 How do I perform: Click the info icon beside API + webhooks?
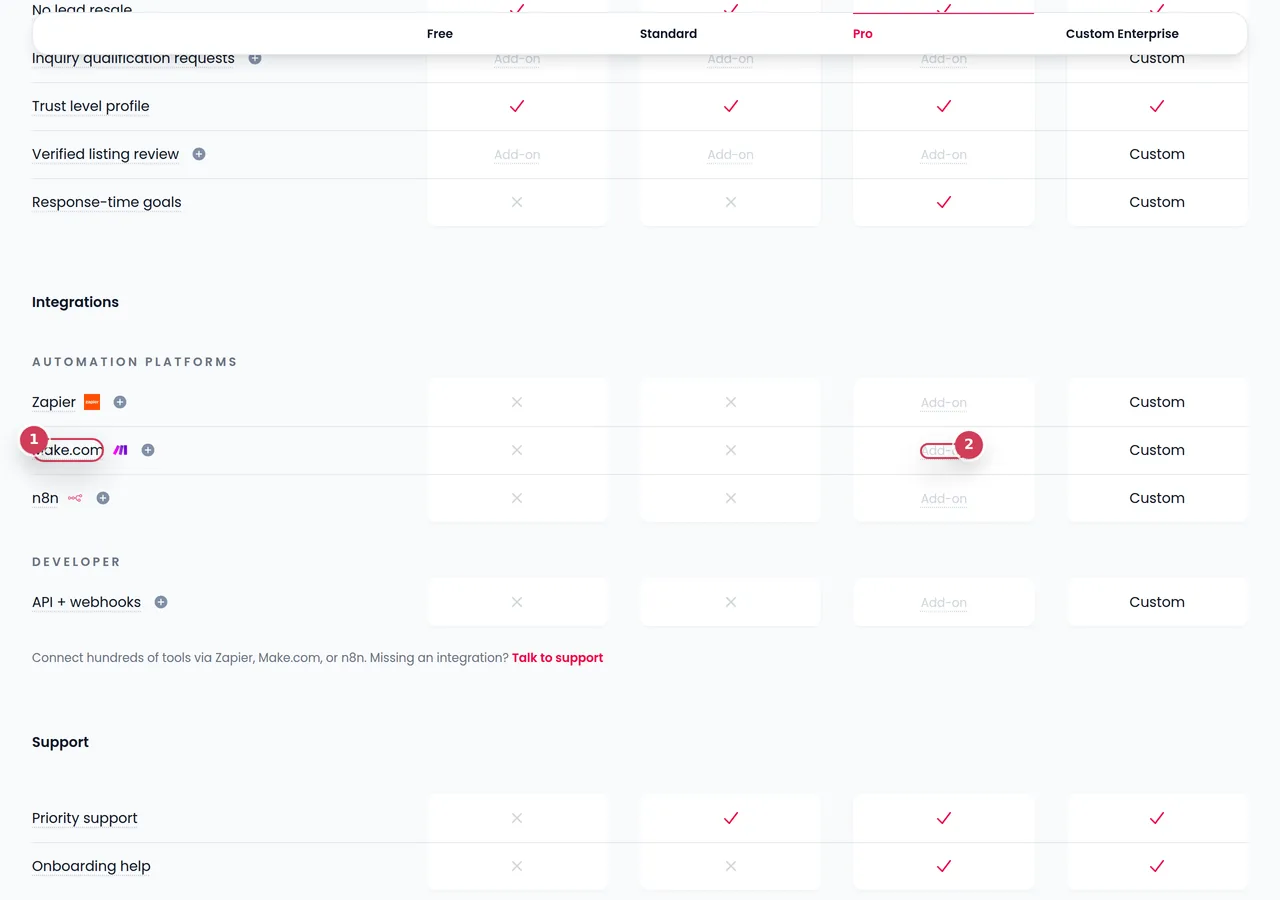coord(160,602)
